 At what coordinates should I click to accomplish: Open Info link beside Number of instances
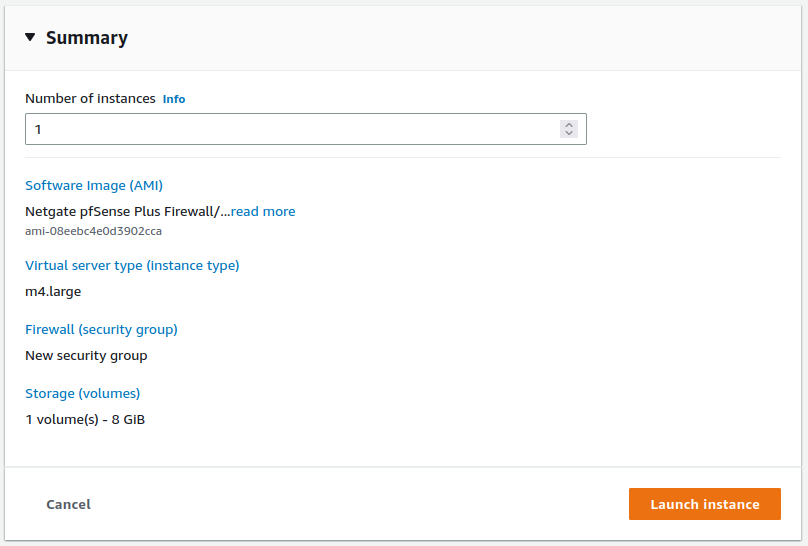[x=174, y=99]
